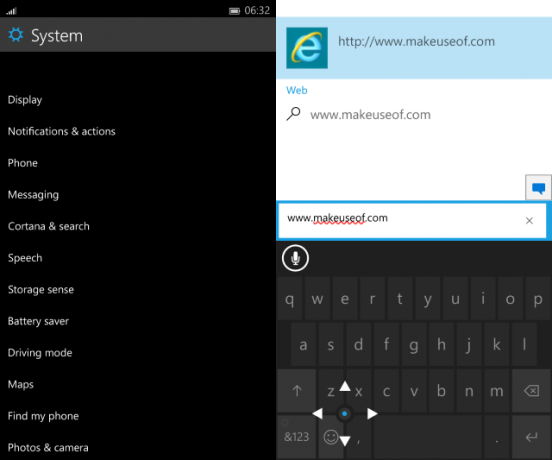This screenshot has width=552, height=460.
Task: Tap the k key
Action: pos(497,345)
